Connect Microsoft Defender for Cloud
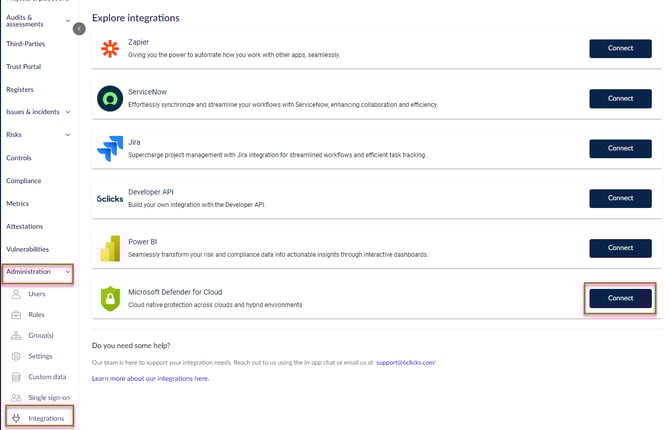 click(x=620, y=298)
